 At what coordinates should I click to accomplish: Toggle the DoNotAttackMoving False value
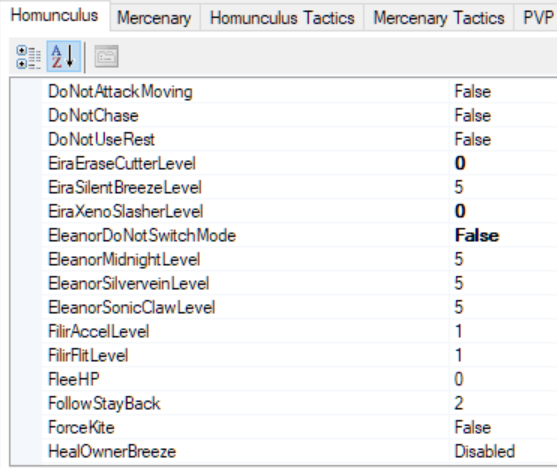click(503, 92)
